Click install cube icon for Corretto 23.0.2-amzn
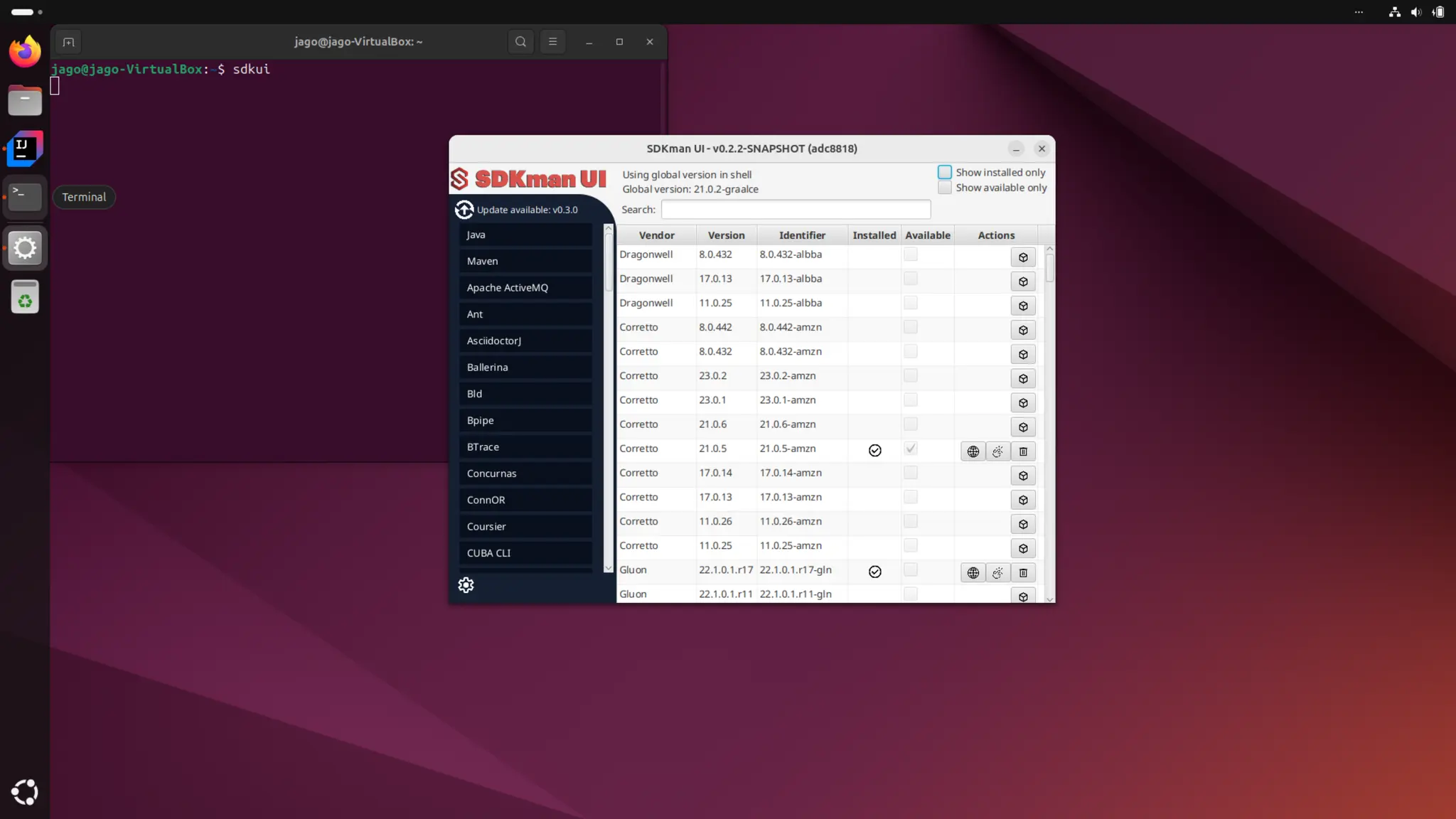This screenshot has width=1456, height=819. (1023, 379)
